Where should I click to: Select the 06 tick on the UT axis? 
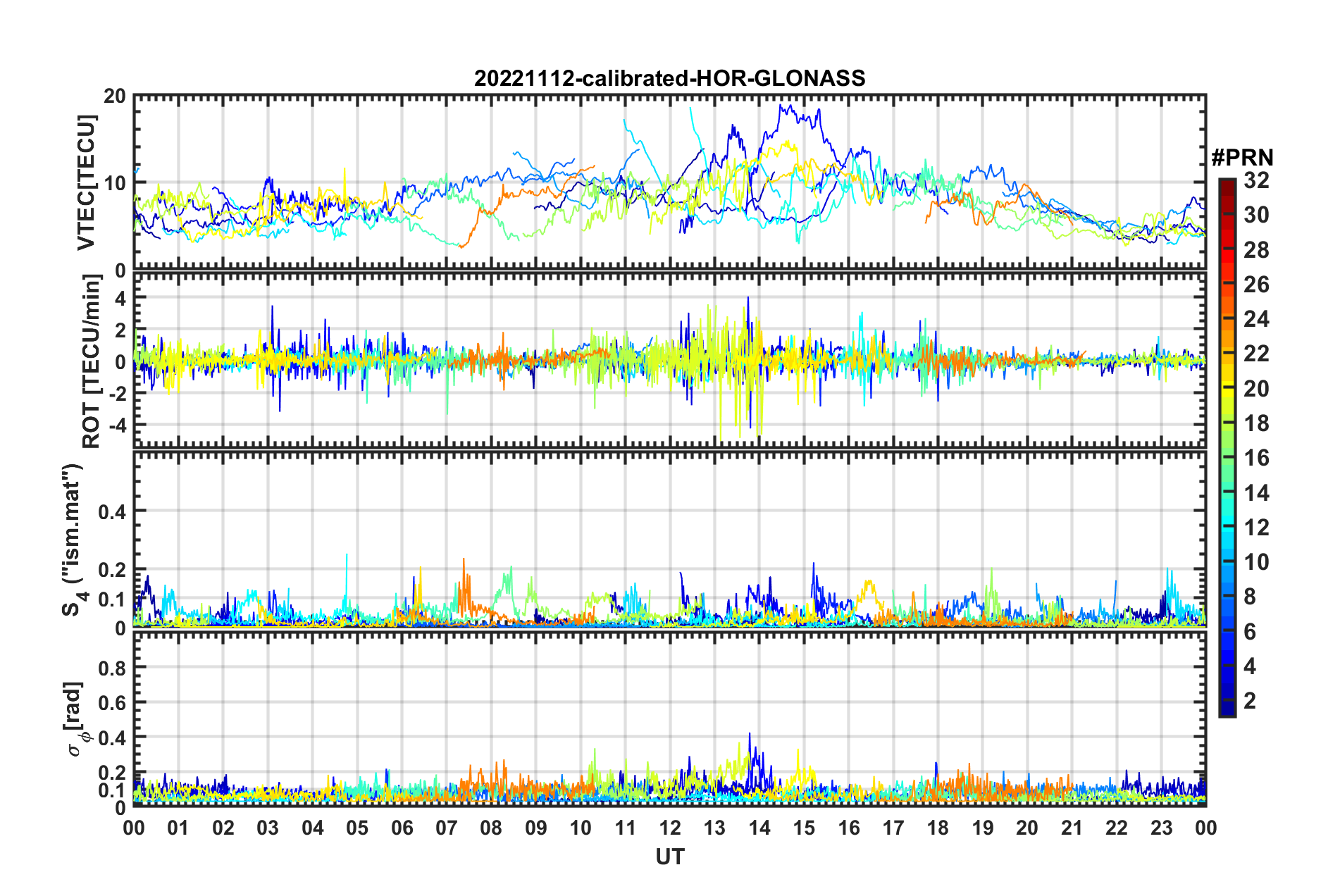[402, 828]
